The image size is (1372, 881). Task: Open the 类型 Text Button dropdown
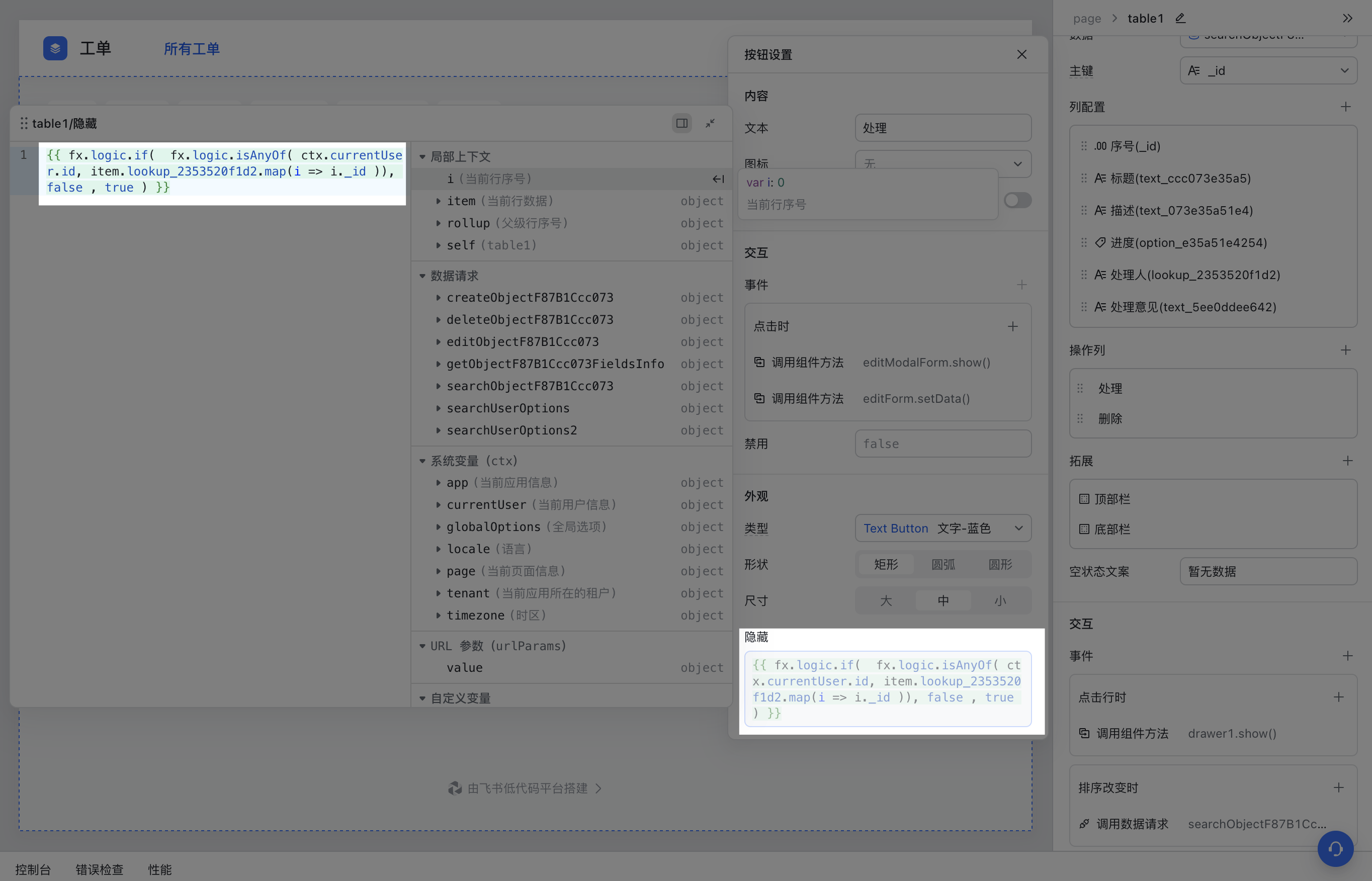(x=942, y=528)
